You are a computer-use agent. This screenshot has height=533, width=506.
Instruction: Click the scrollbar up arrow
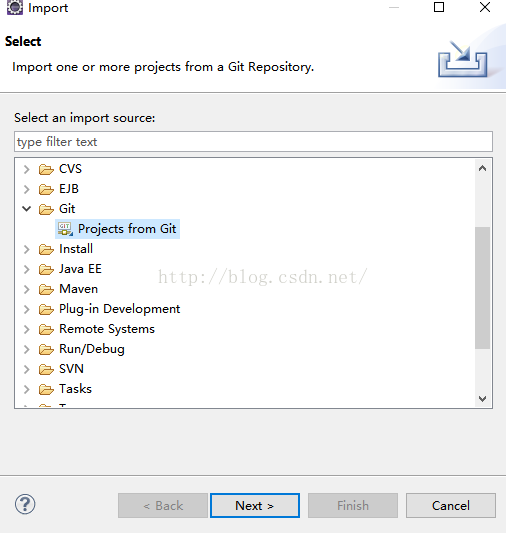[x=483, y=168]
